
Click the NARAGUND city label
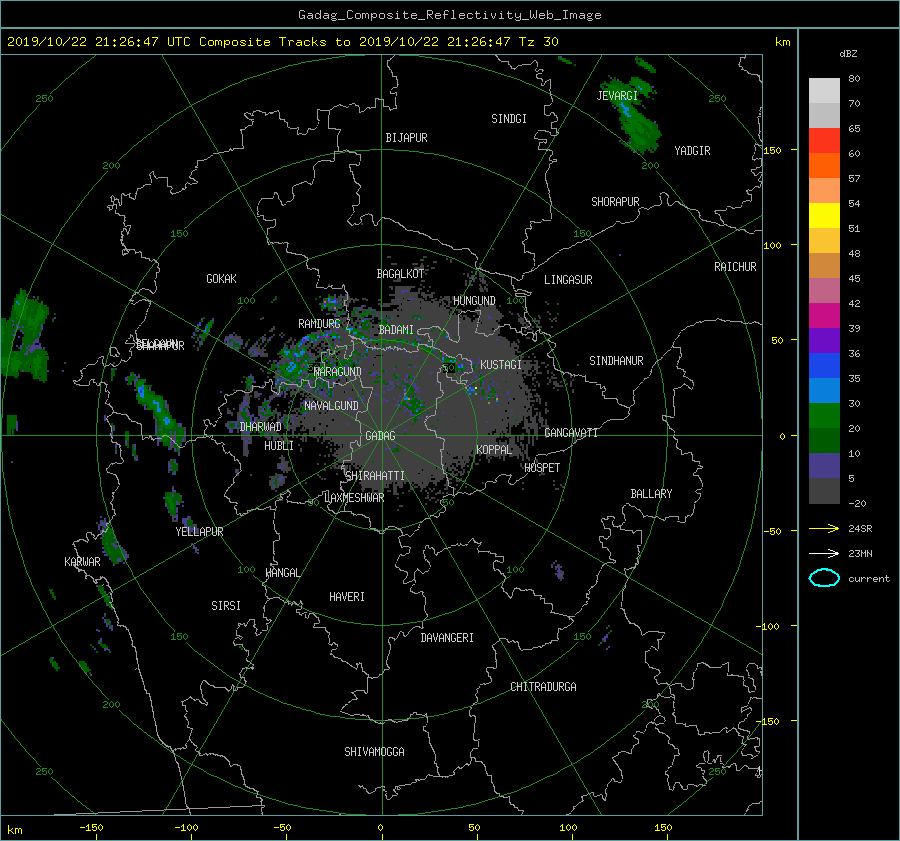click(x=338, y=372)
